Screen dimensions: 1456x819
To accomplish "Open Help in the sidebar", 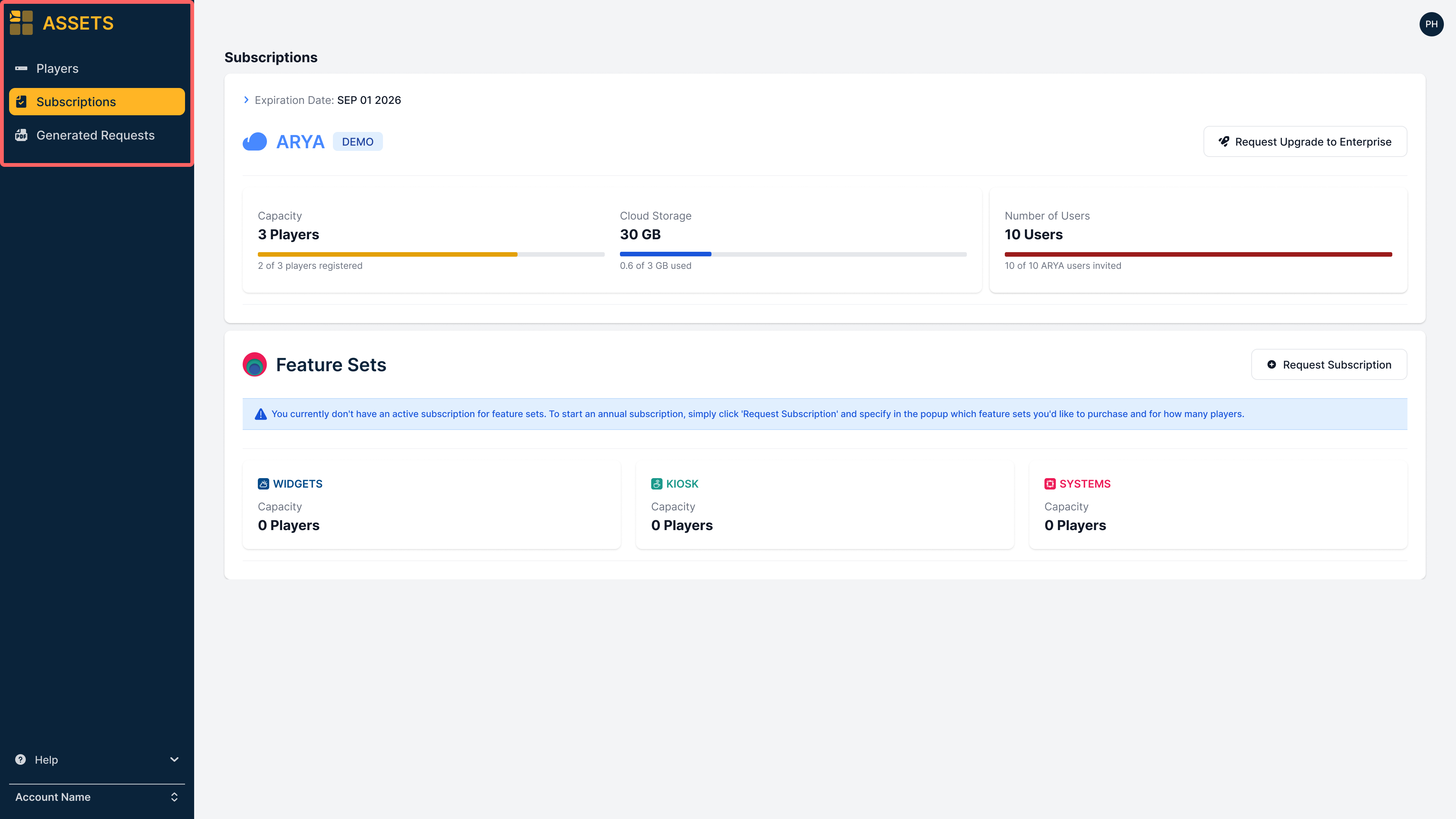I will pos(97,759).
